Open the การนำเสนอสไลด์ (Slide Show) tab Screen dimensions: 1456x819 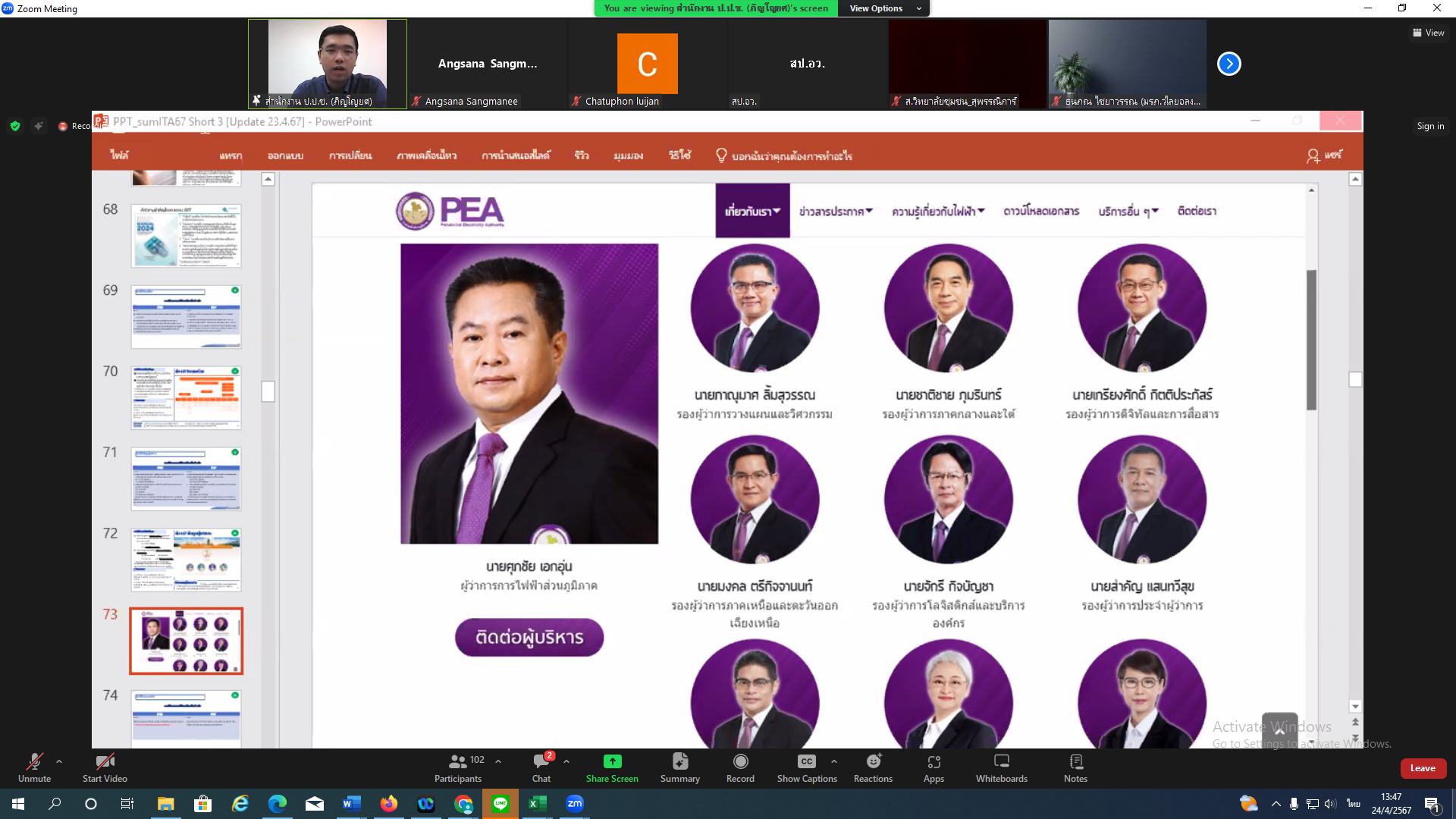[x=516, y=155]
